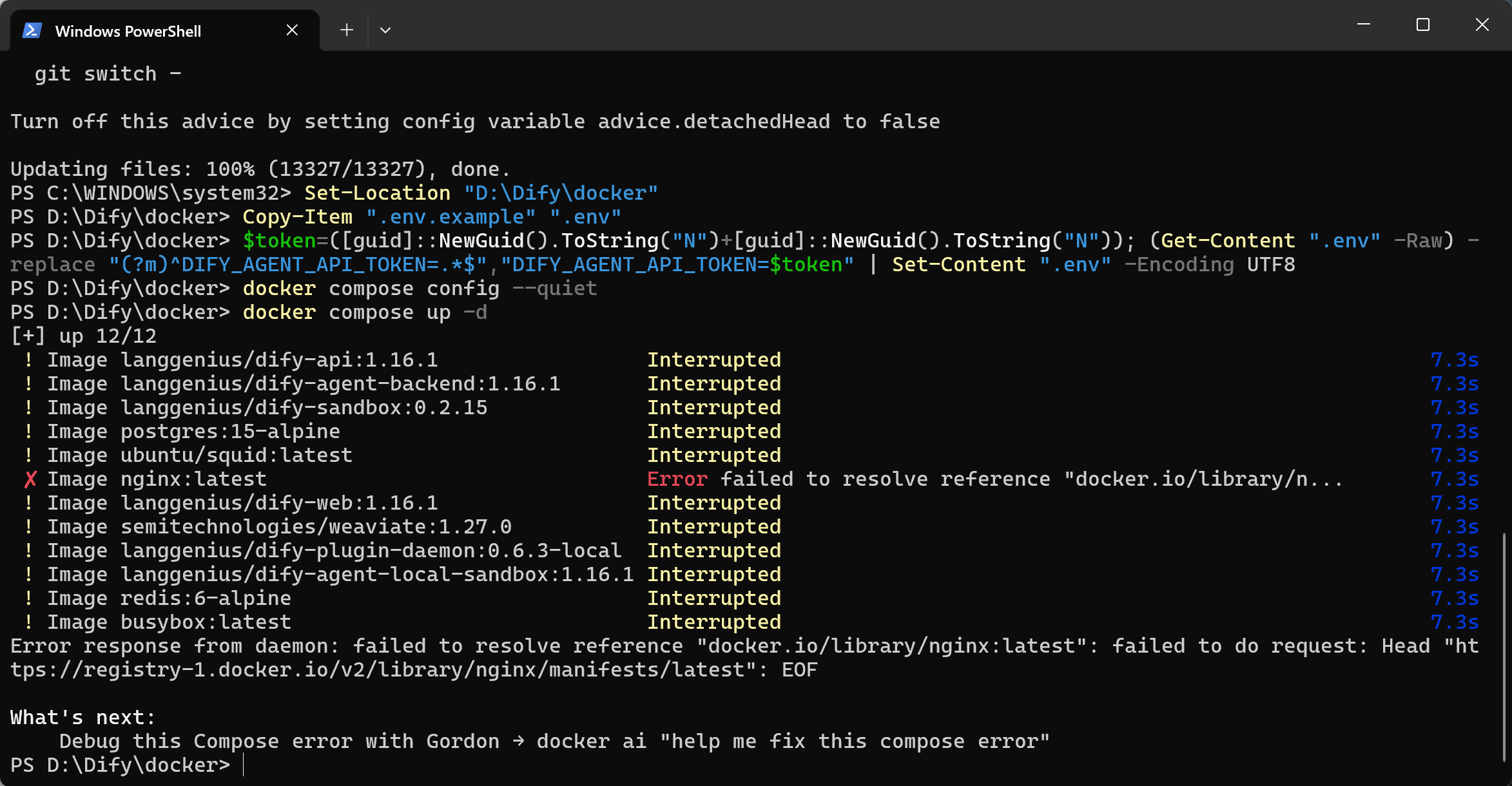Click the warning mark beside dify-sandbox image

click(28, 408)
